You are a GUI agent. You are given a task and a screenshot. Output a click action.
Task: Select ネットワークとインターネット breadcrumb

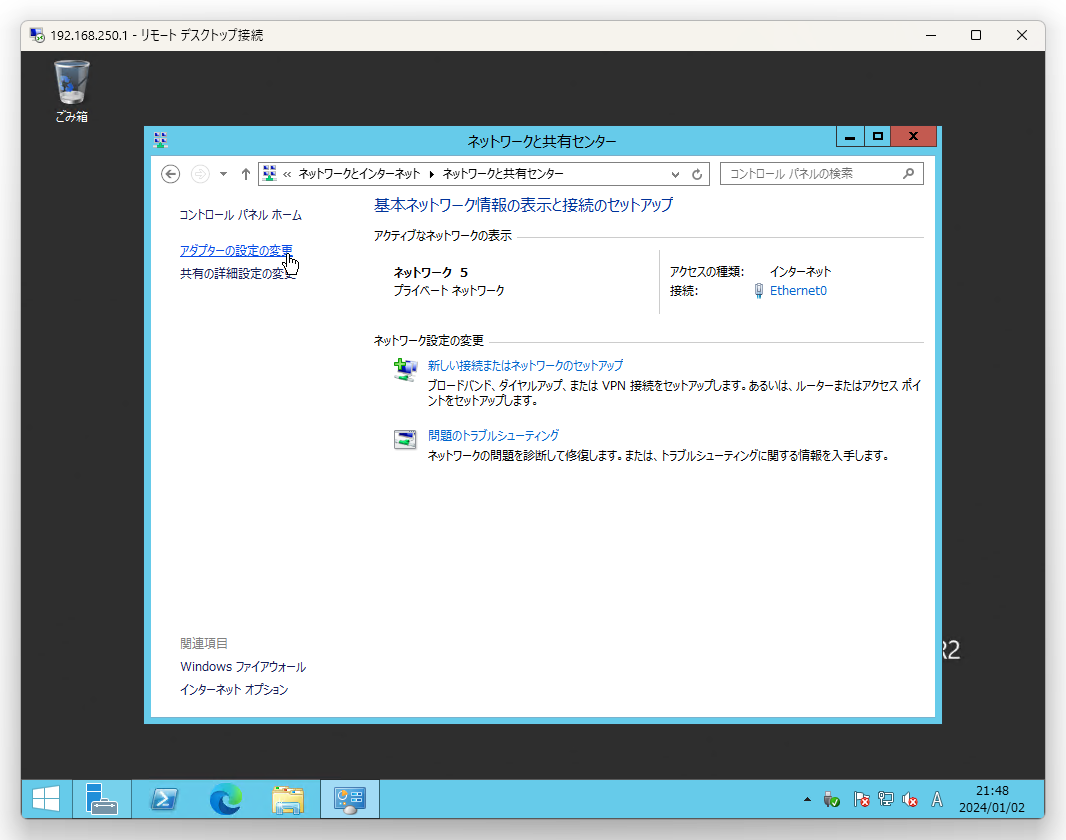pyautogui.click(x=359, y=174)
